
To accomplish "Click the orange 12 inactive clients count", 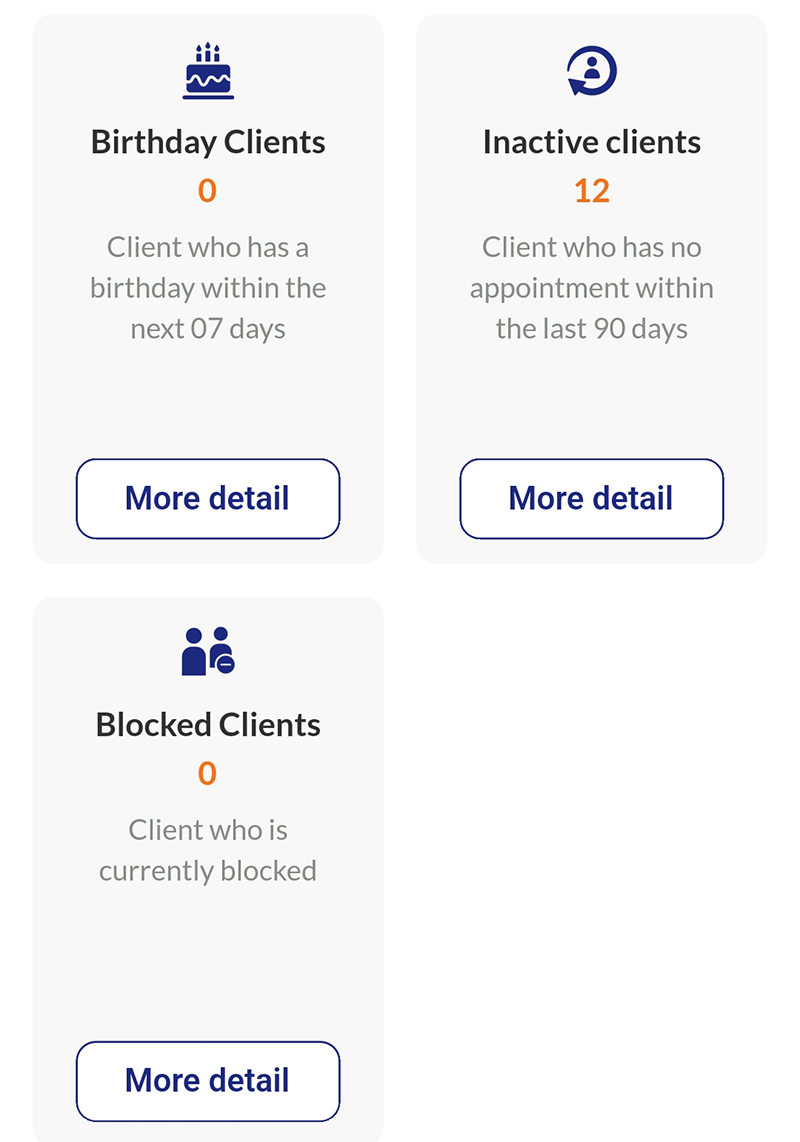I will (x=591, y=190).
